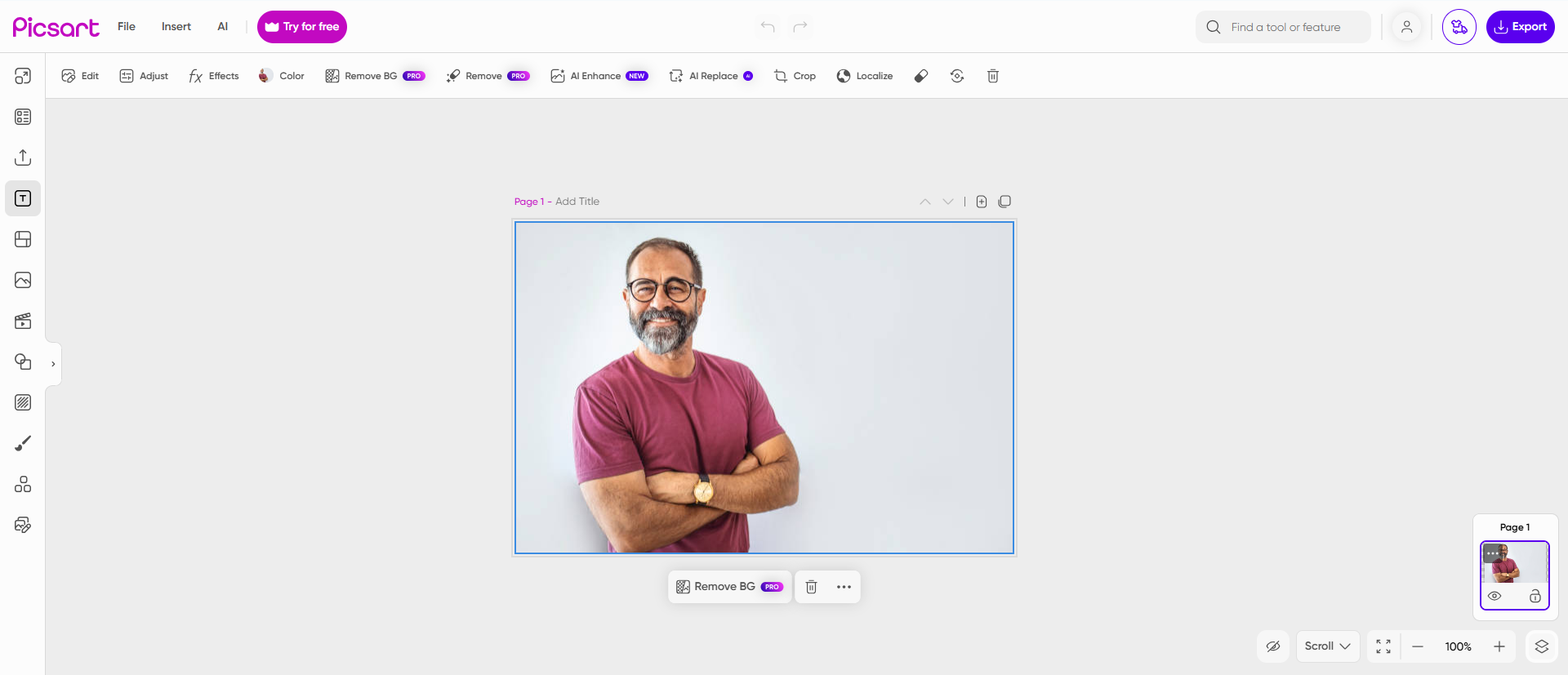Open the Effects tool
This screenshot has height=675, width=1568.
coord(214,76)
